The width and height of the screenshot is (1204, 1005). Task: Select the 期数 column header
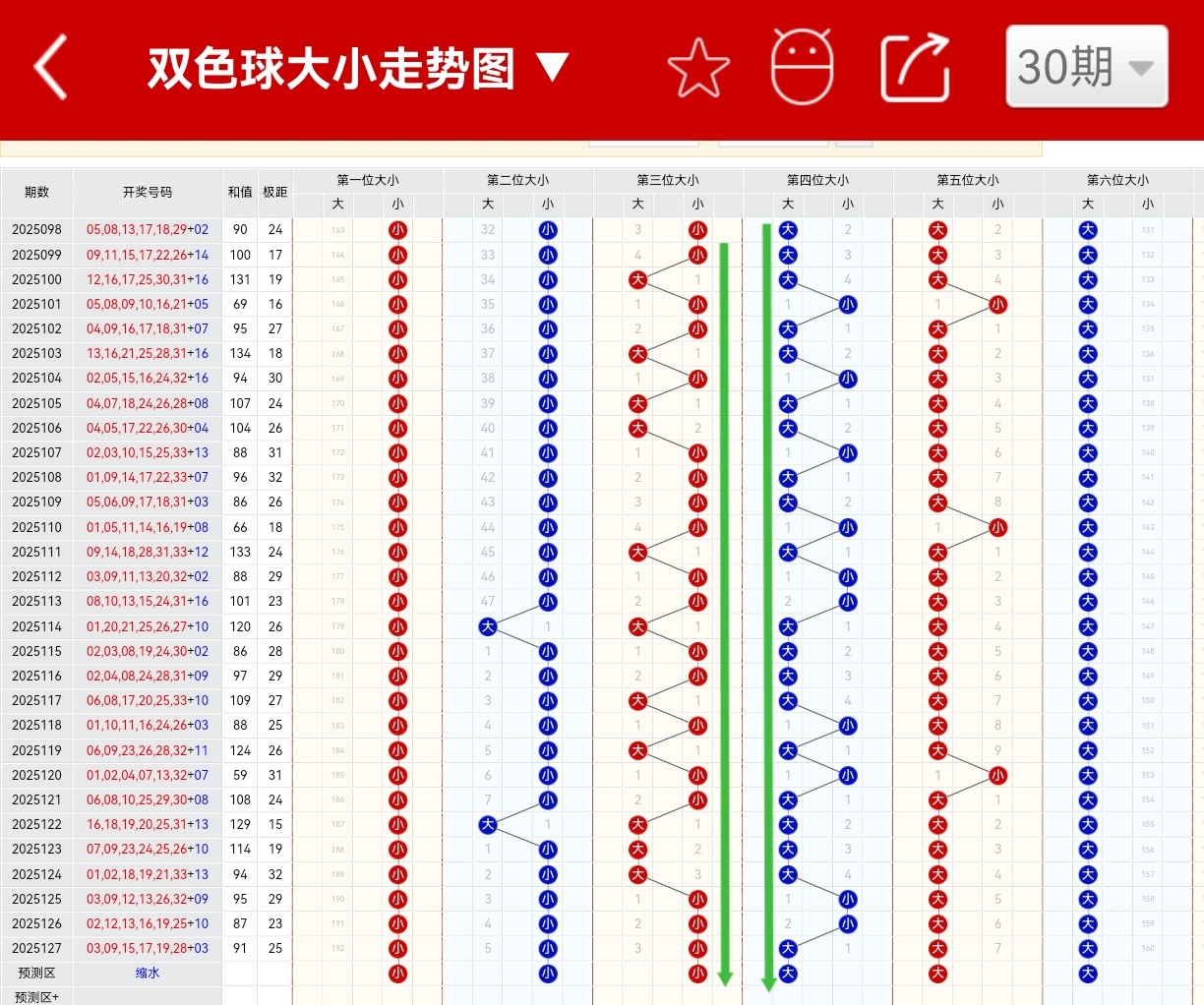tap(37, 193)
